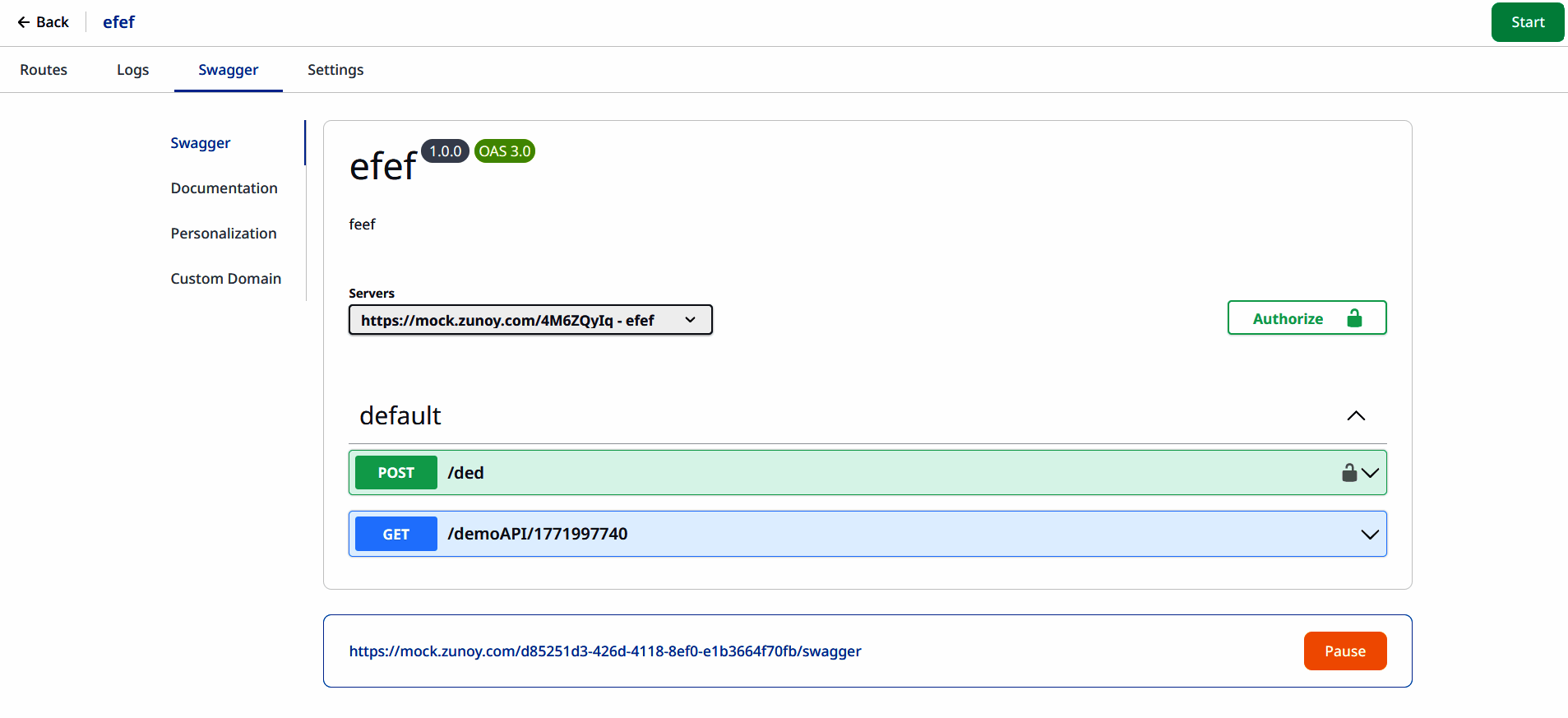This screenshot has width=1568, height=718.
Task: Open the Servers dropdown
Action: point(530,320)
